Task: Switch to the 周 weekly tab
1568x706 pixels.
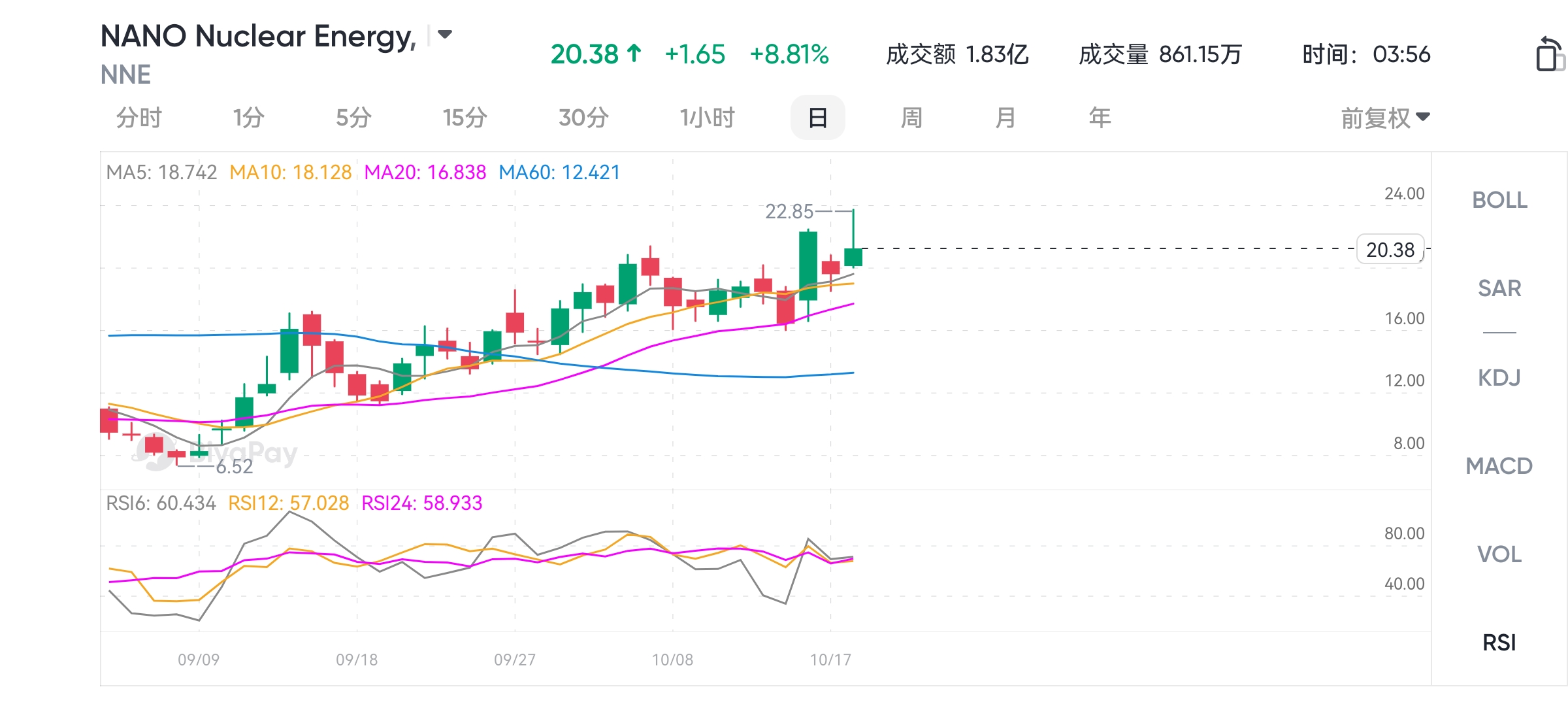Action: tap(911, 118)
